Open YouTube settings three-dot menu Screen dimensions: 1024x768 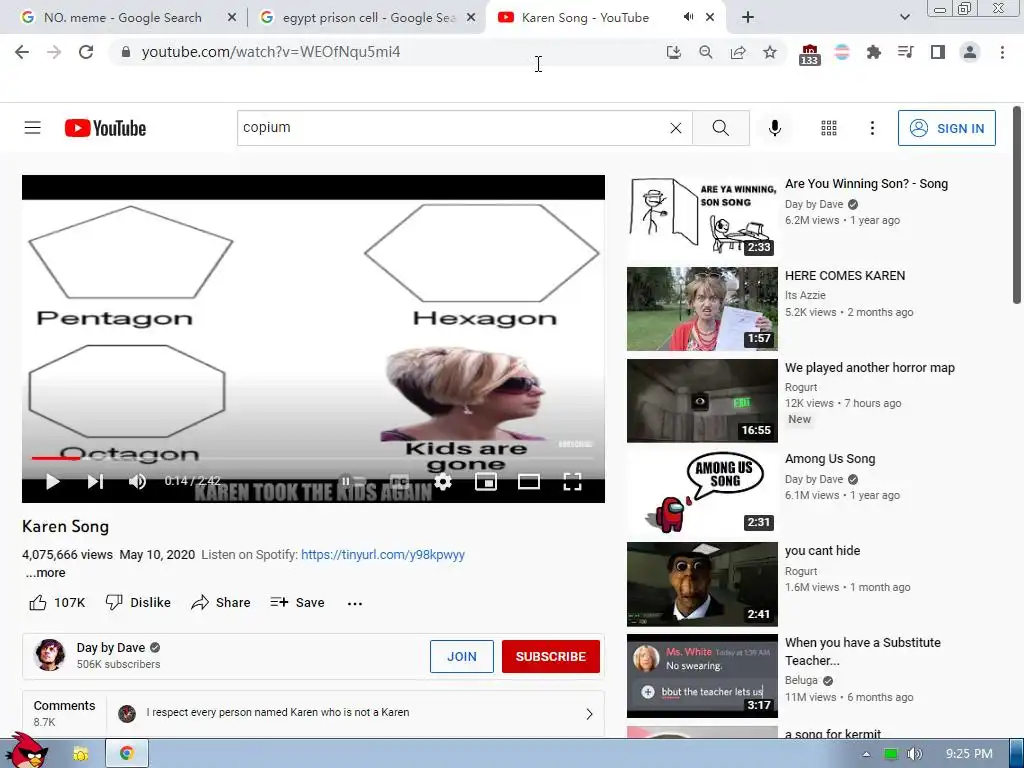pyautogui.click(x=872, y=128)
